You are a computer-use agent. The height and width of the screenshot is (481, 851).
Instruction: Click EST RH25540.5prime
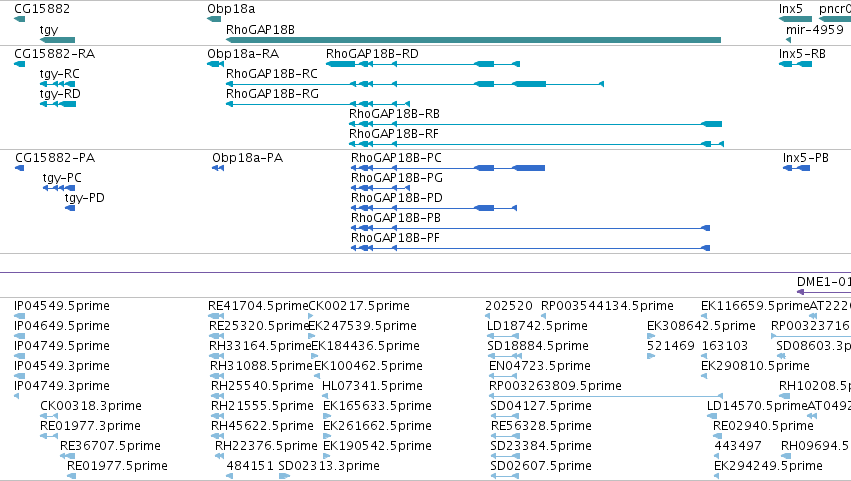pyautogui.click(x=262, y=387)
